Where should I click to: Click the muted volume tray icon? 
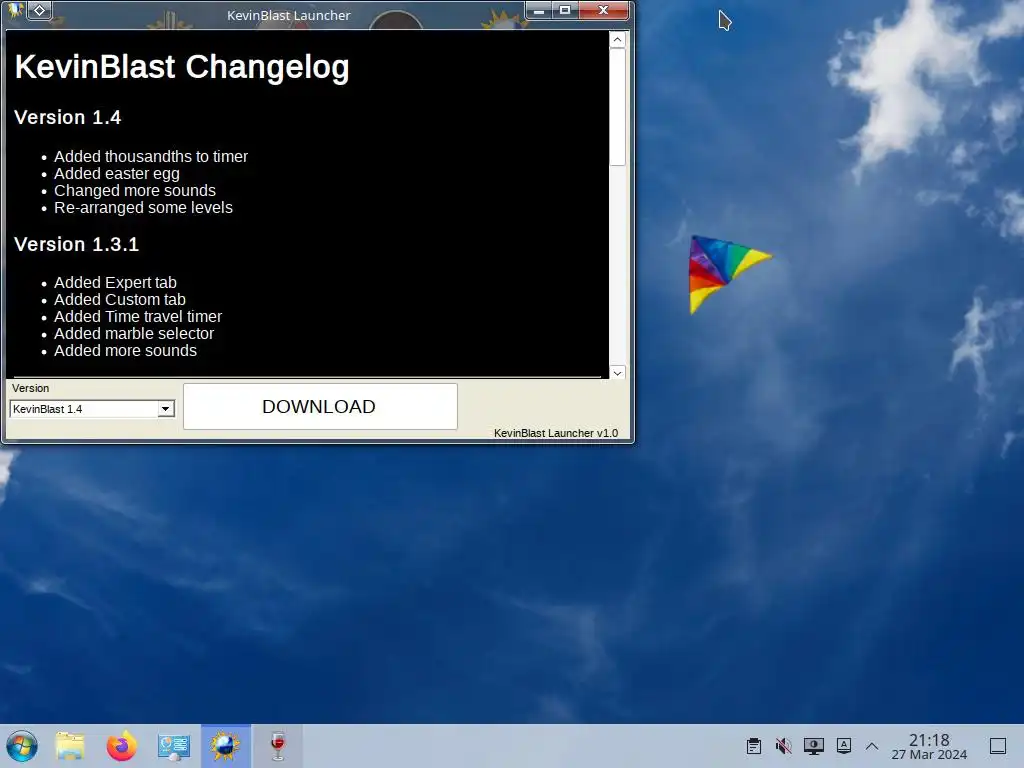(x=784, y=746)
